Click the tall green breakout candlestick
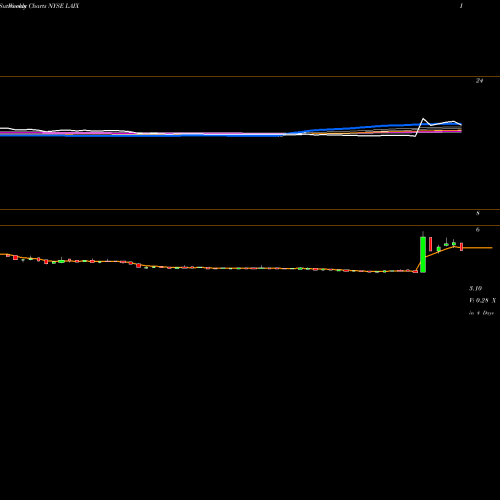This screenshot has height=500, width=500. [423, 254]
